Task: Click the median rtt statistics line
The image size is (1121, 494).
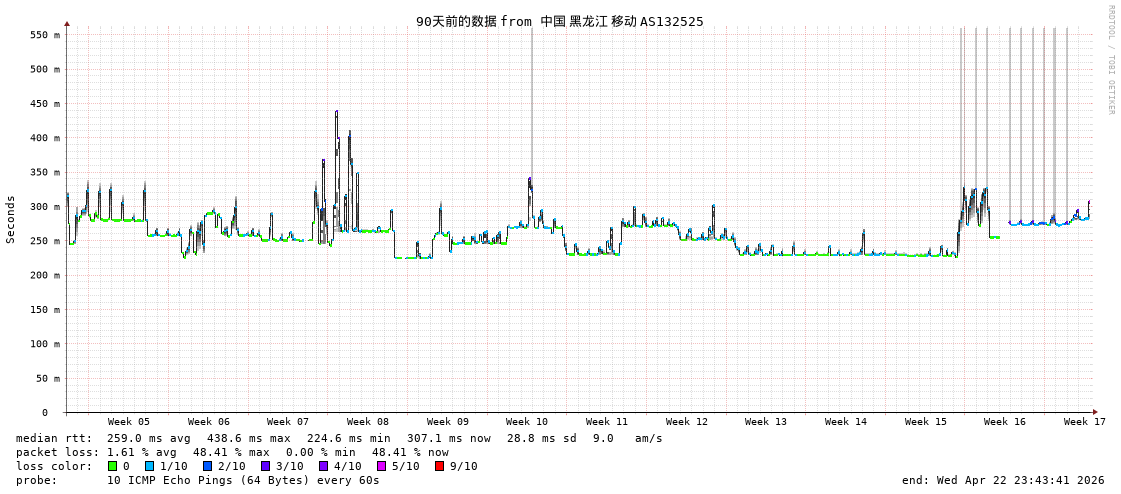Action: [339, 438]
